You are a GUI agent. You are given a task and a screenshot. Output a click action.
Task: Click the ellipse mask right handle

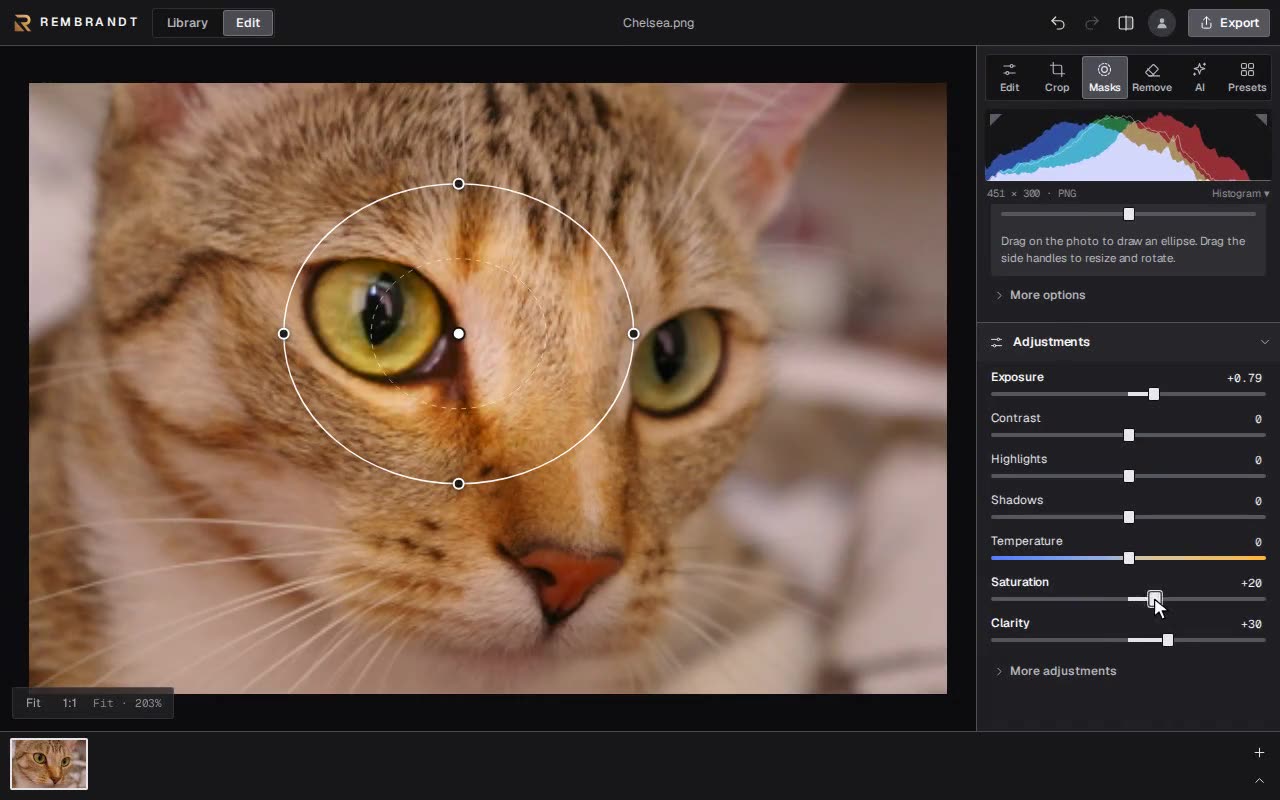(633, 334)
